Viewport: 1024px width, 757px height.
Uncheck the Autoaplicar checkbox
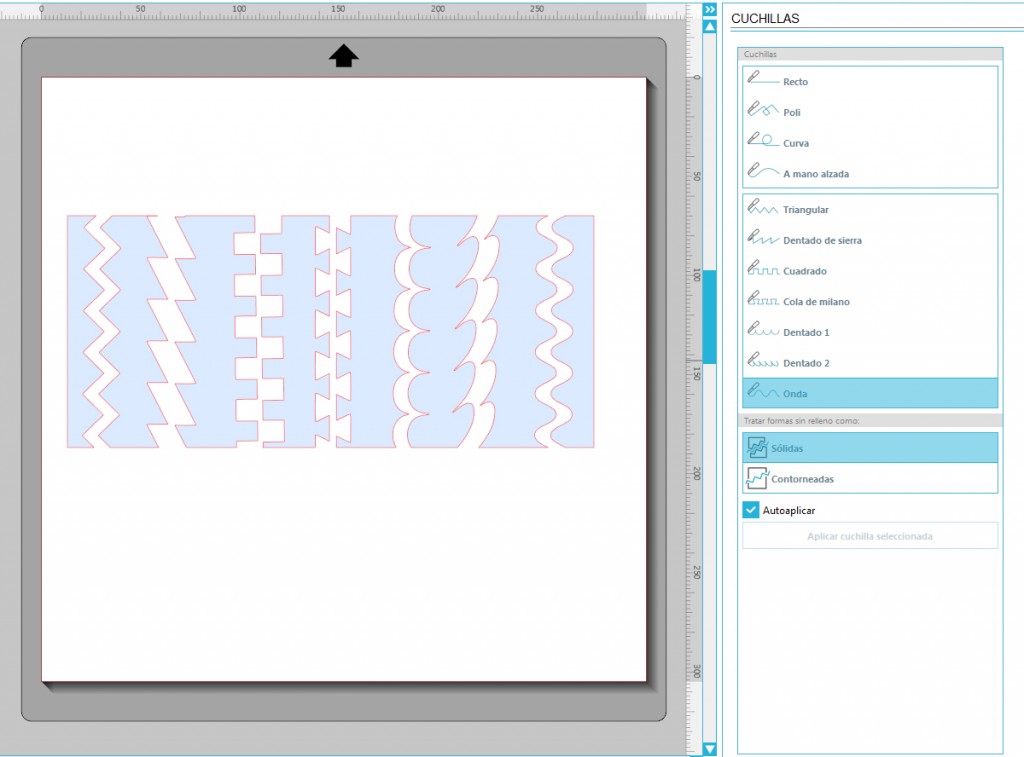[751, 510]
